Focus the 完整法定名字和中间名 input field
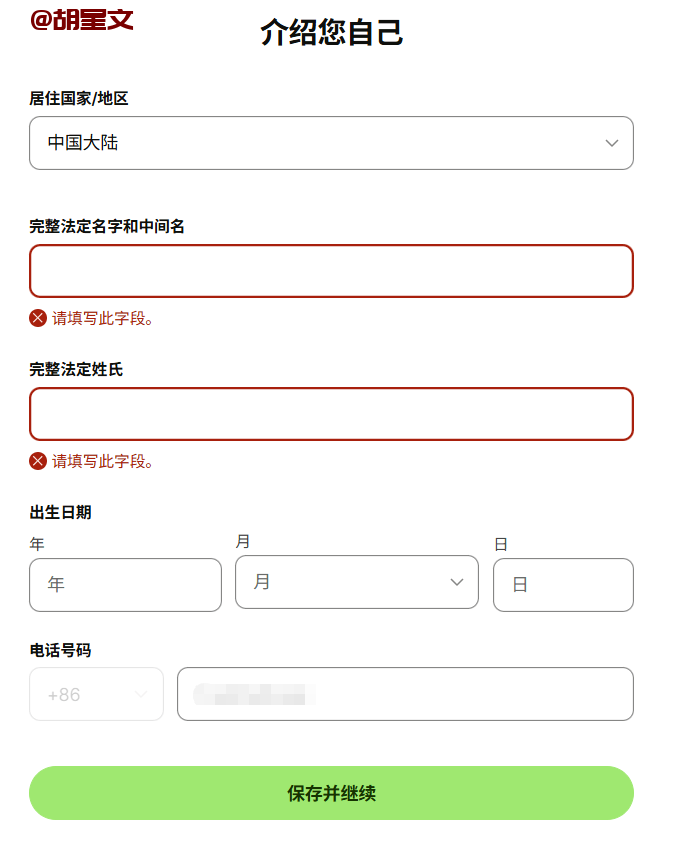Viewport: 680px width, 850px height. pos(331,271)
